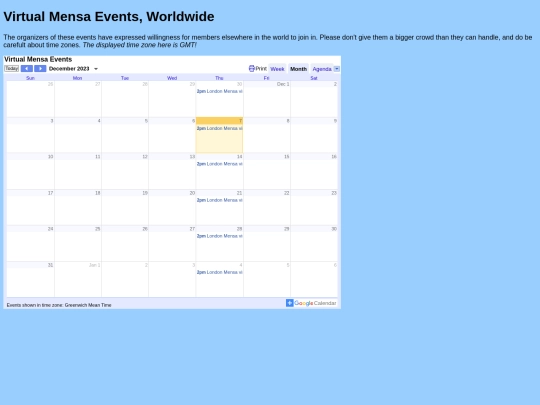Select date 14 in the calendar

point(239,157)
